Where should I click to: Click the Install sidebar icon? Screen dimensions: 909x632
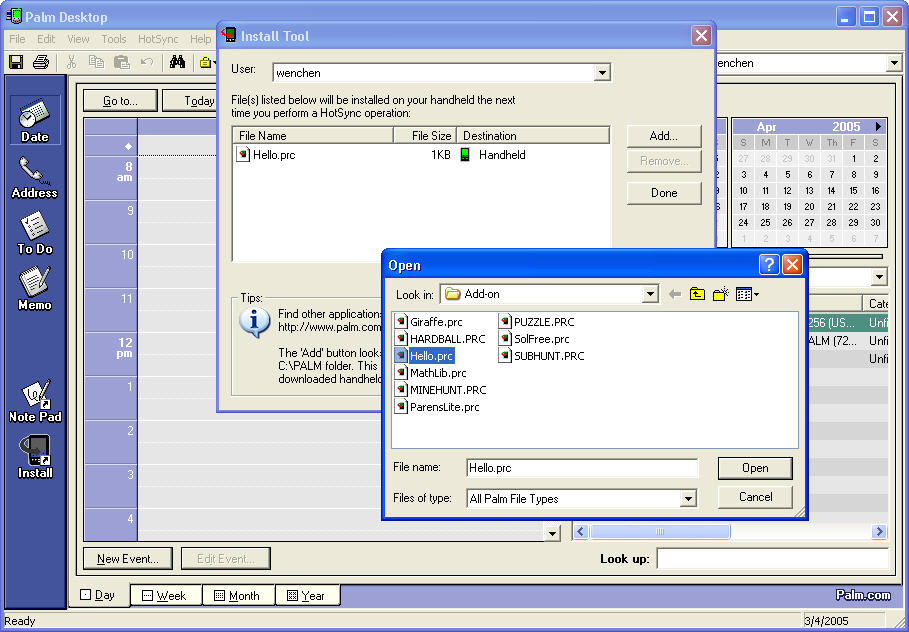(x=35, y=456)
